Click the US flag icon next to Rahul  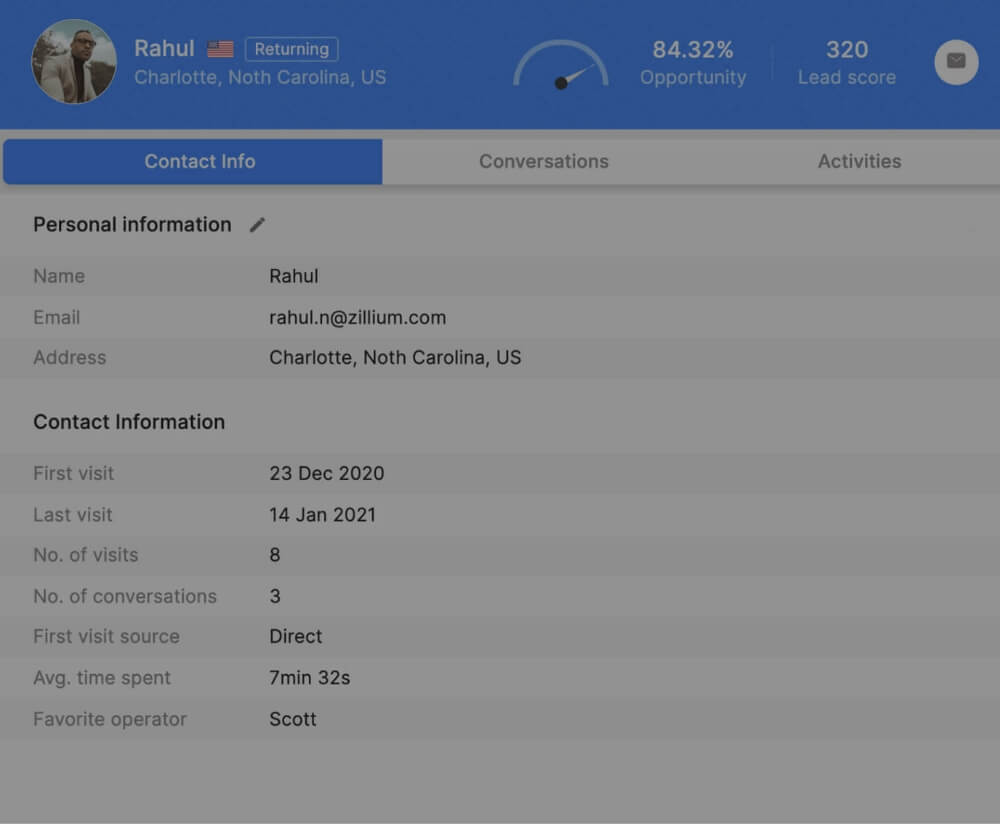(x=220, y=49)
